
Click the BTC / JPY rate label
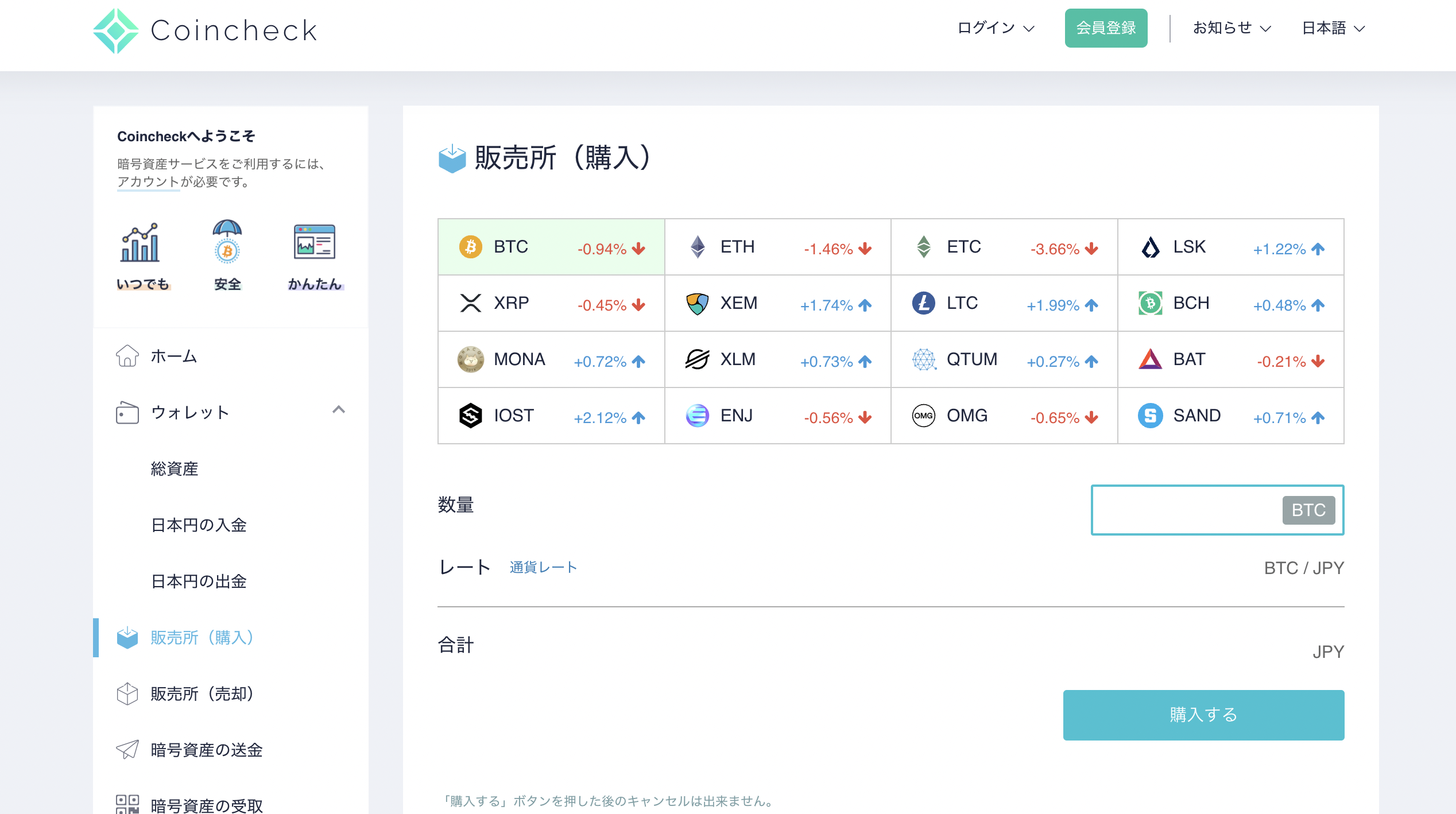tap(1304, 568)
